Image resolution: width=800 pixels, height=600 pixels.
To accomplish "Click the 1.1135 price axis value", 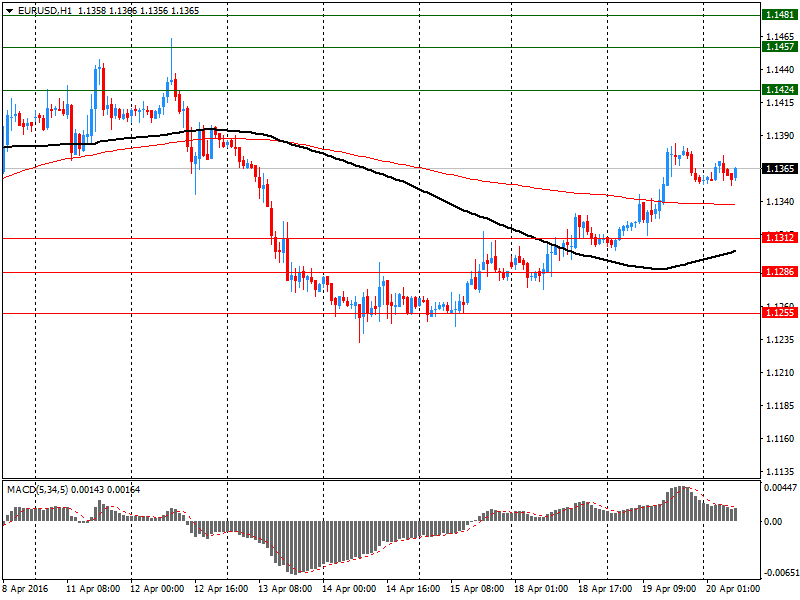I will (781, 472).
